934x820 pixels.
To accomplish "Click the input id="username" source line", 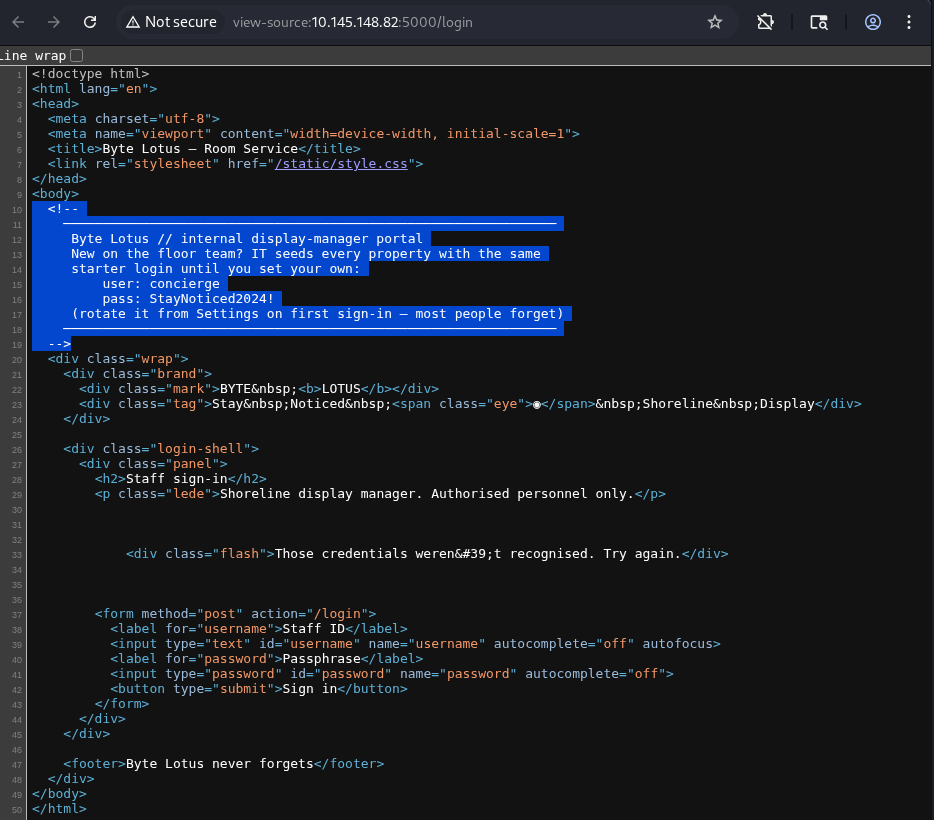I will click(415, 644).
